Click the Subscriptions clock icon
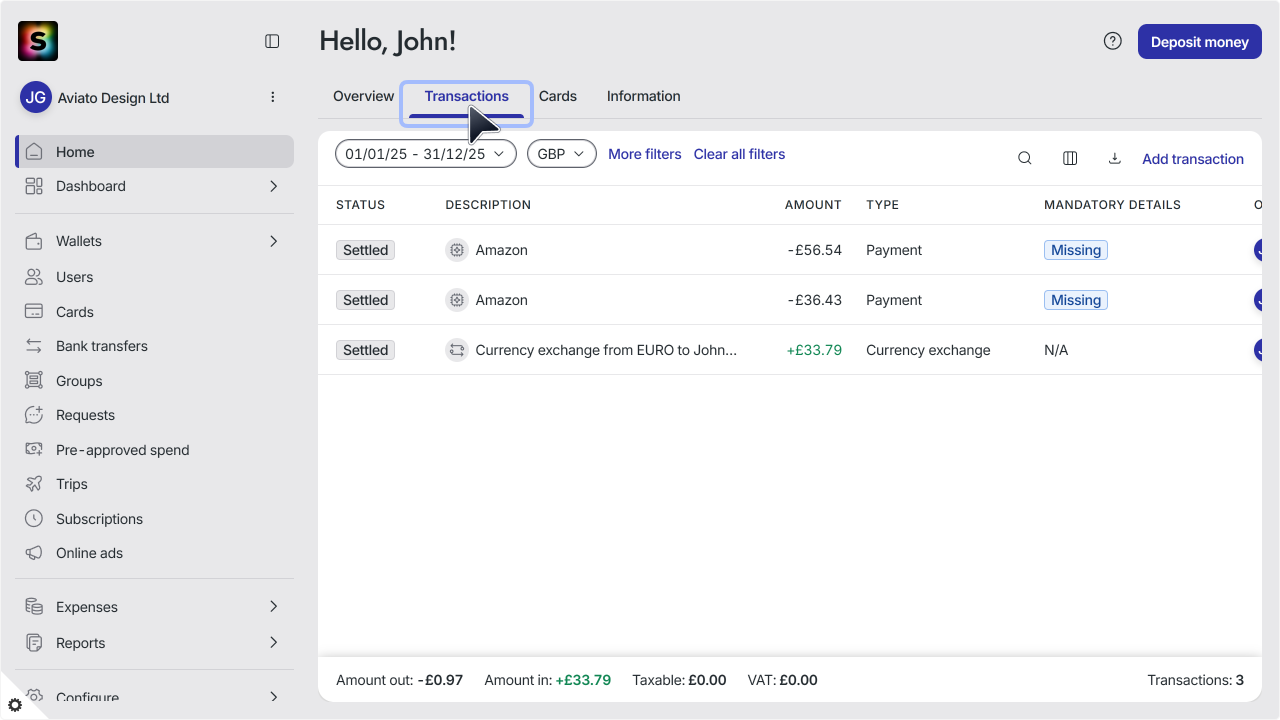The width and height of the screenshot is (1280, 720). [x=34, y=519]
